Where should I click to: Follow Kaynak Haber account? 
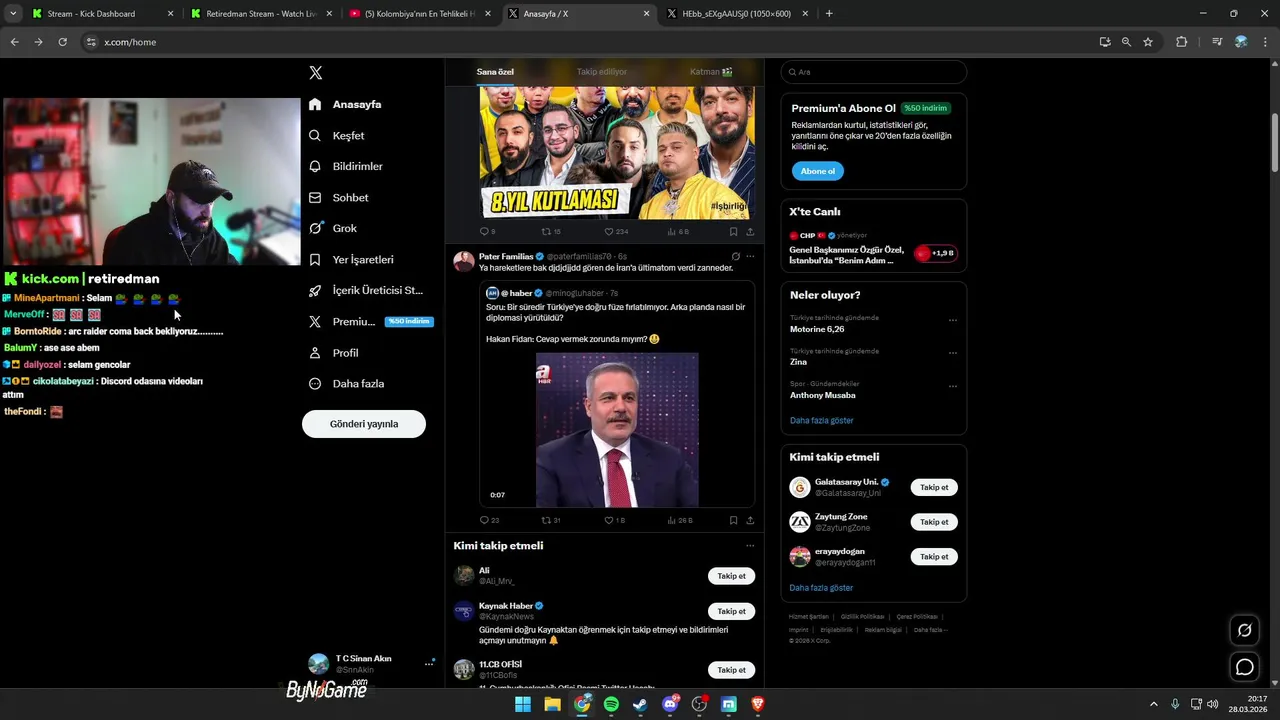click(x=731, y=611)
